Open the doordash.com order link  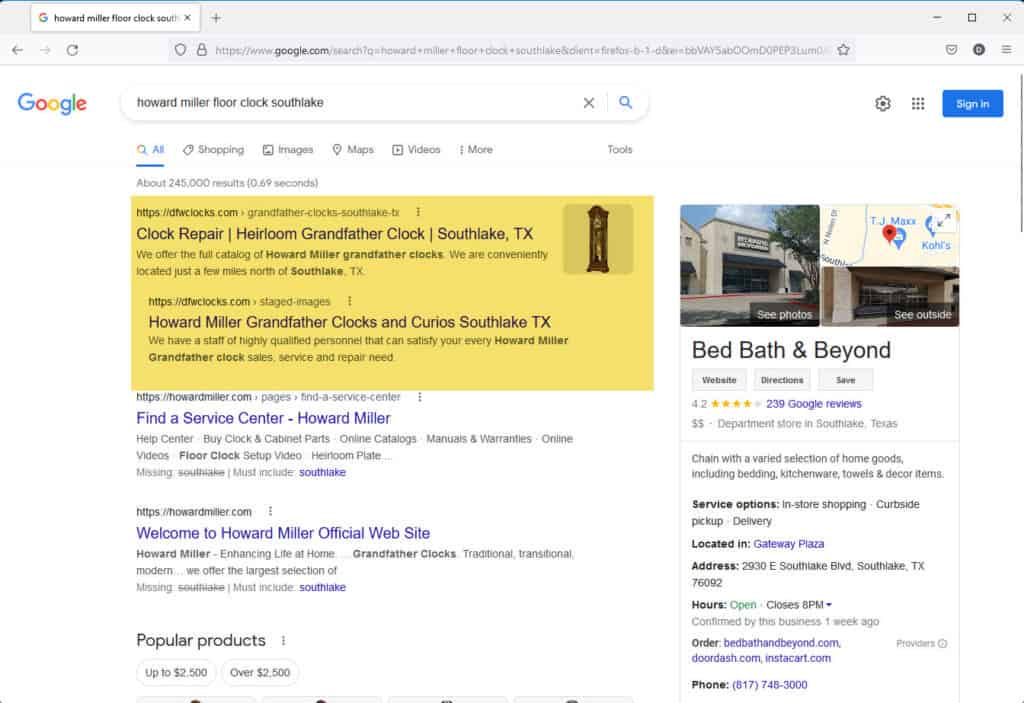click(726, 658)
